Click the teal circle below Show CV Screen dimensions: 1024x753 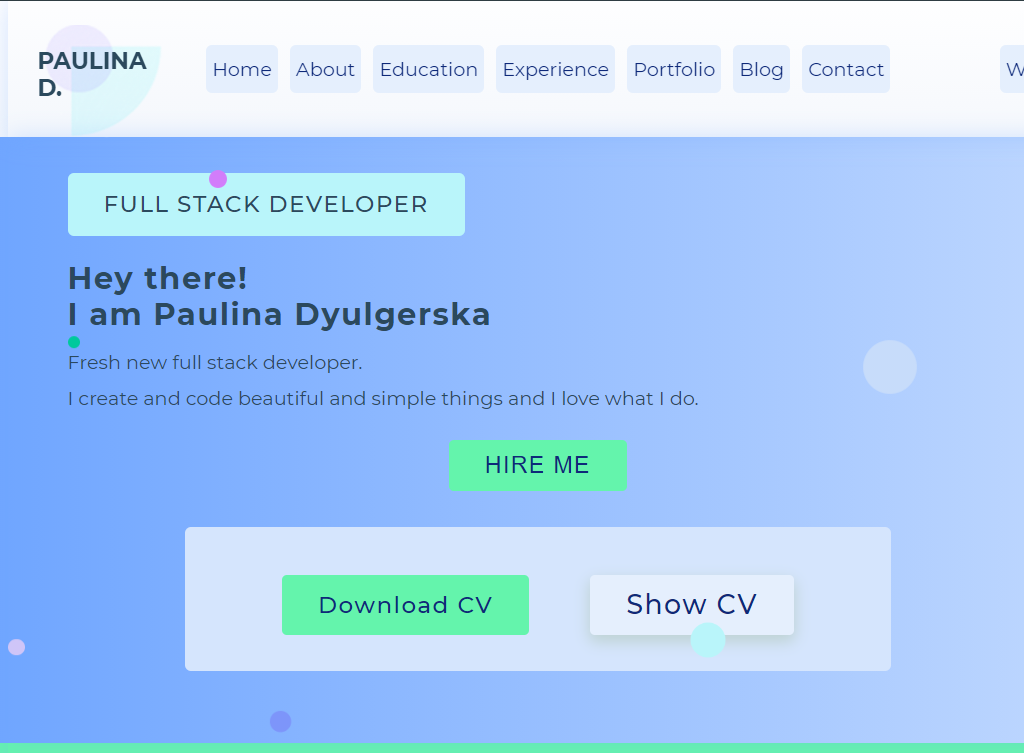click(x=707, y=641)
